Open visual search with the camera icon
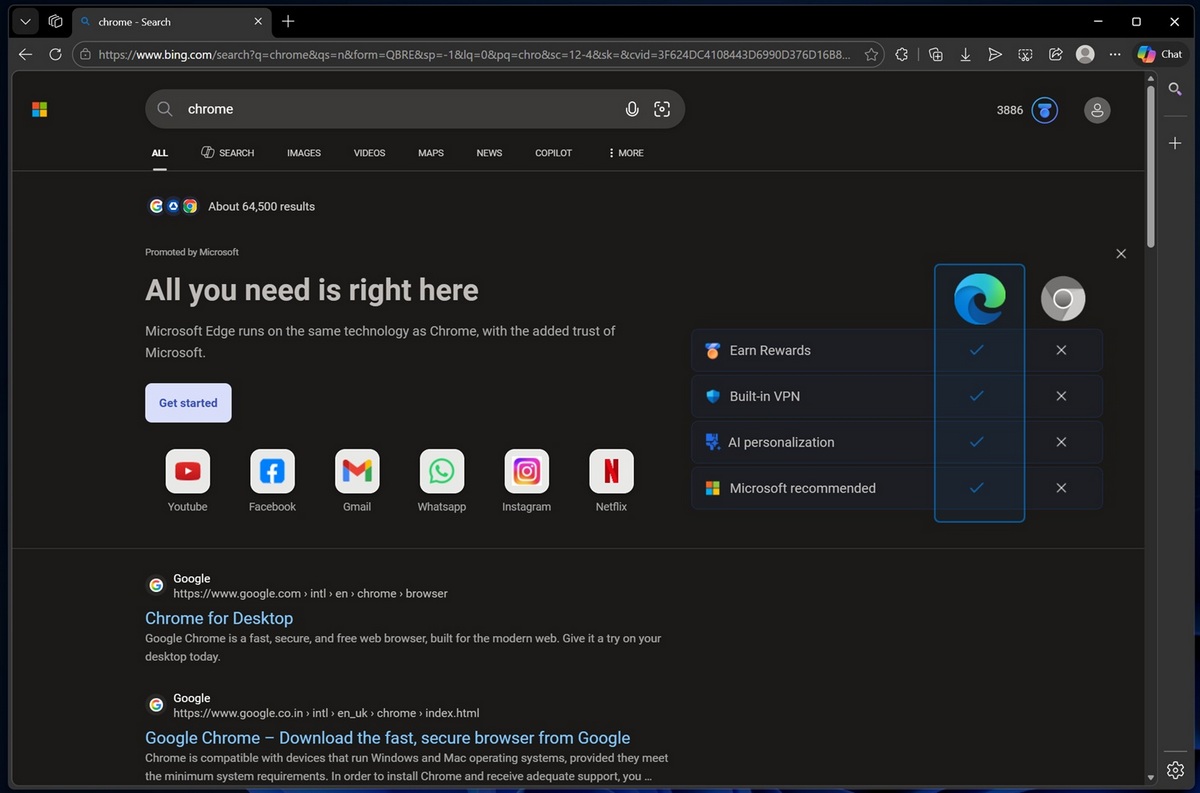Image resolution: width=1200 pixels, height=793 pixels. 662,109
